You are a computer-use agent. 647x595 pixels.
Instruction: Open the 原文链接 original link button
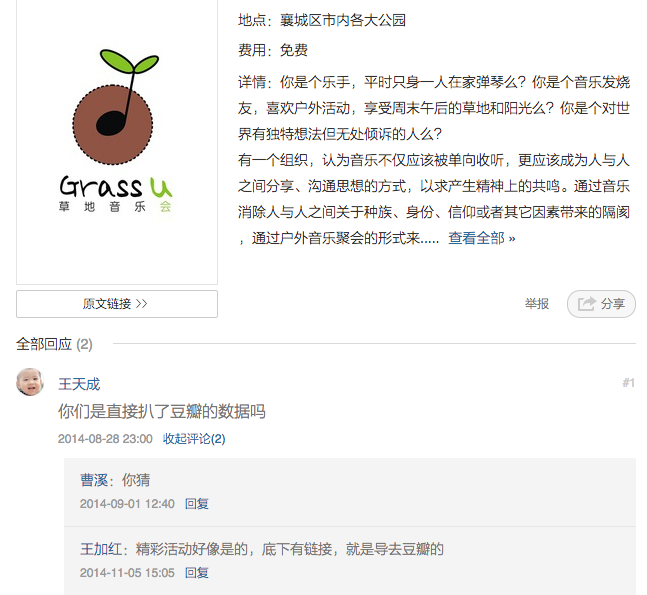point(117,304)
